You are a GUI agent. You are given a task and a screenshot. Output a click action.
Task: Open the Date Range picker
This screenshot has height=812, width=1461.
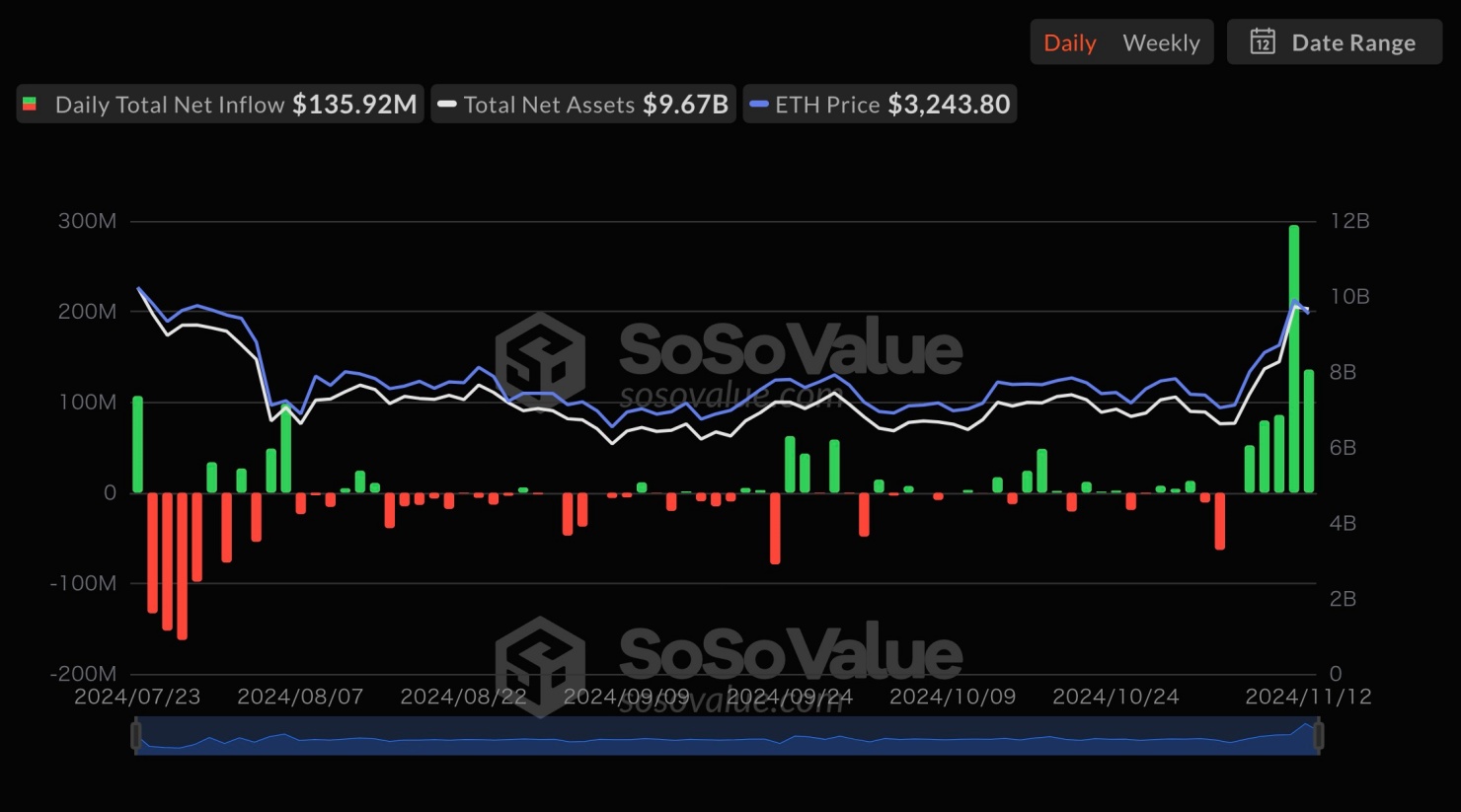tap(1334, 42)
